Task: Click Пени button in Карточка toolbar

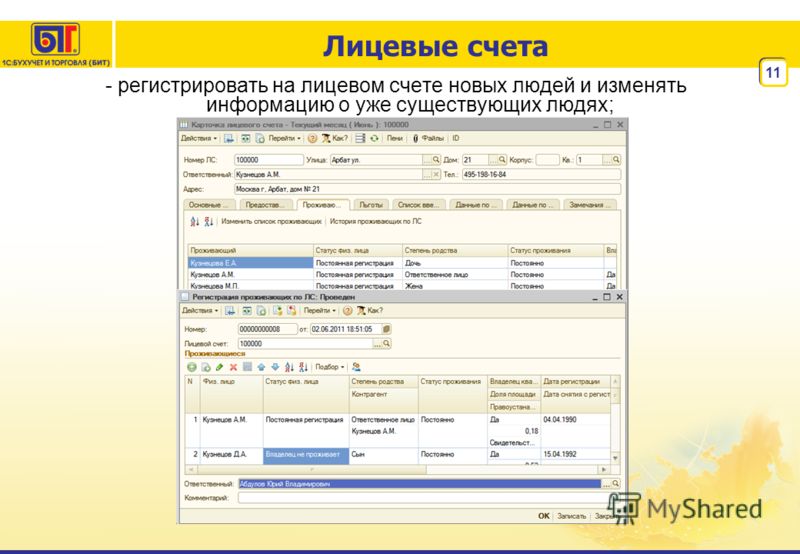Action: (x=394, y=138)
